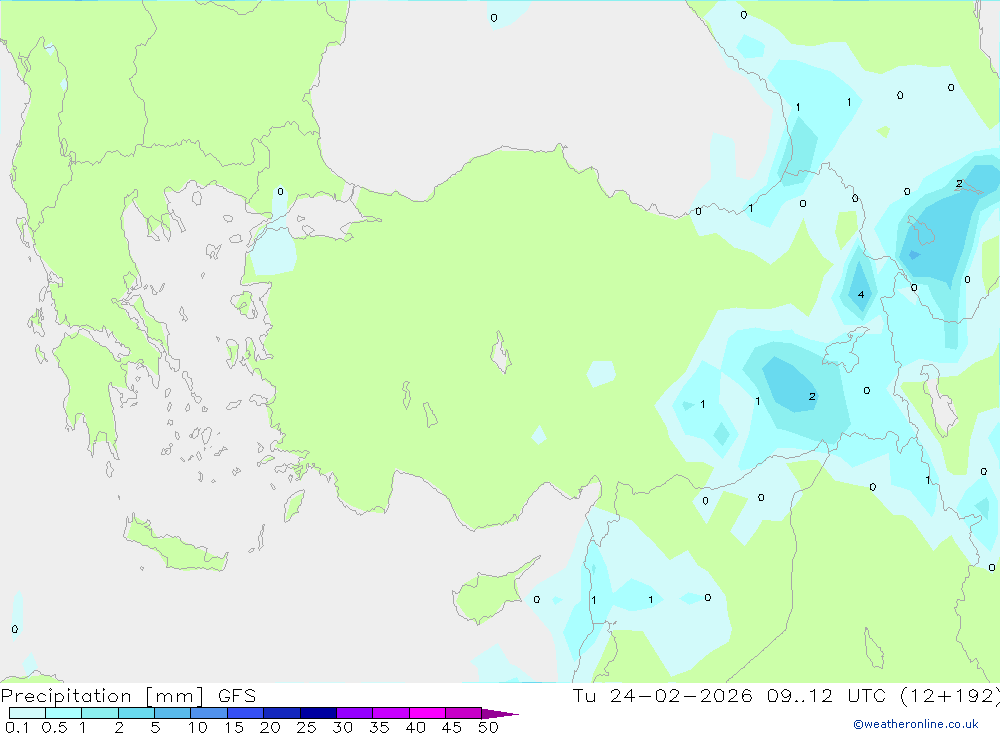
Task: Click the 45–50 mm legend swatch
Action: [x=464, y=713]
